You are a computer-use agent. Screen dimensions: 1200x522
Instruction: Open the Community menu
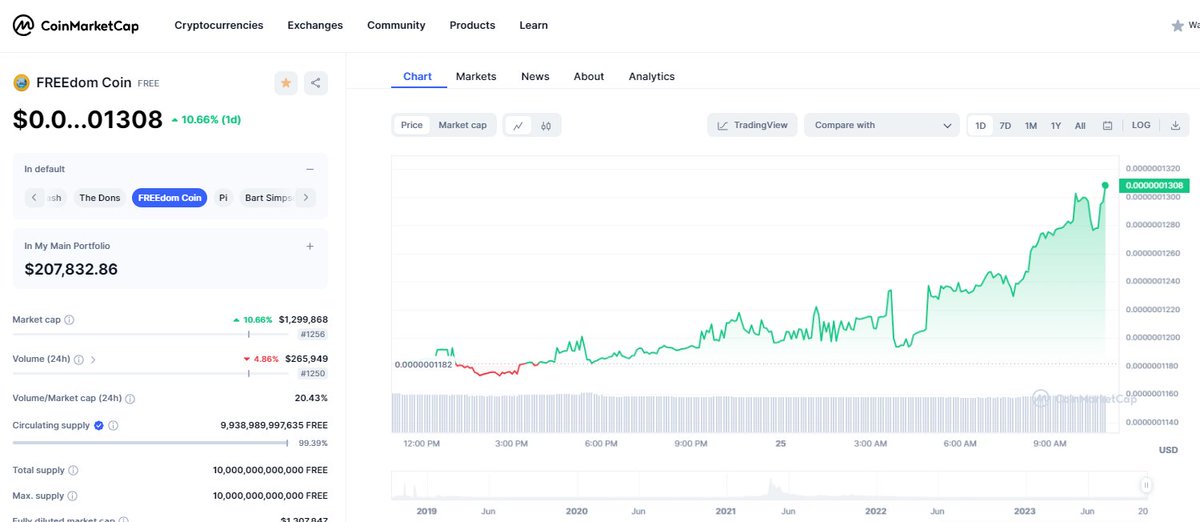396,25
